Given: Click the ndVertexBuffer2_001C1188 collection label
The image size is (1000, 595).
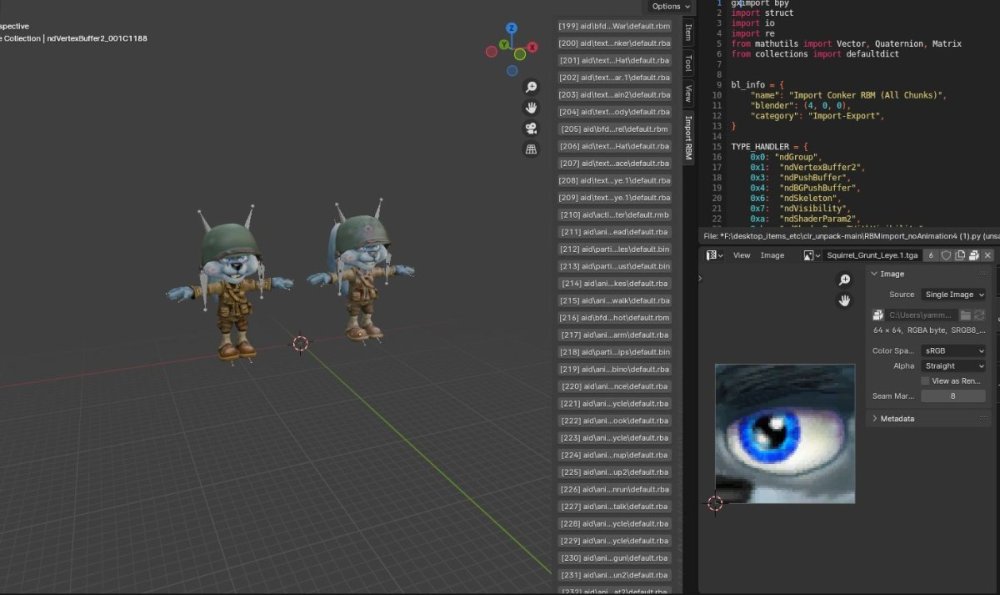Looking at the screenshot, I should coord(97,38).
